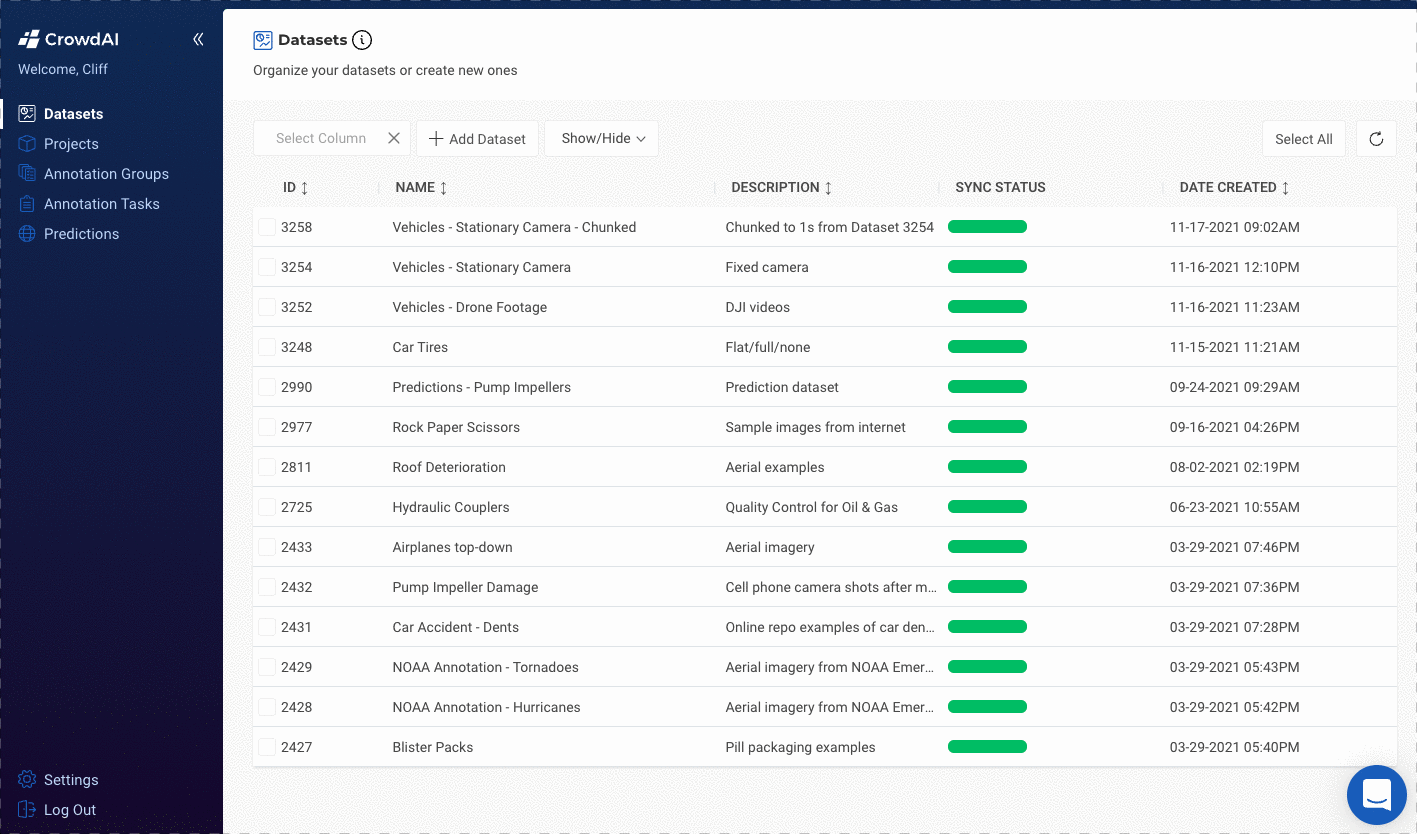Click the Datasets icon in the sidebar

pyautogui.click(x=27, y=114)
